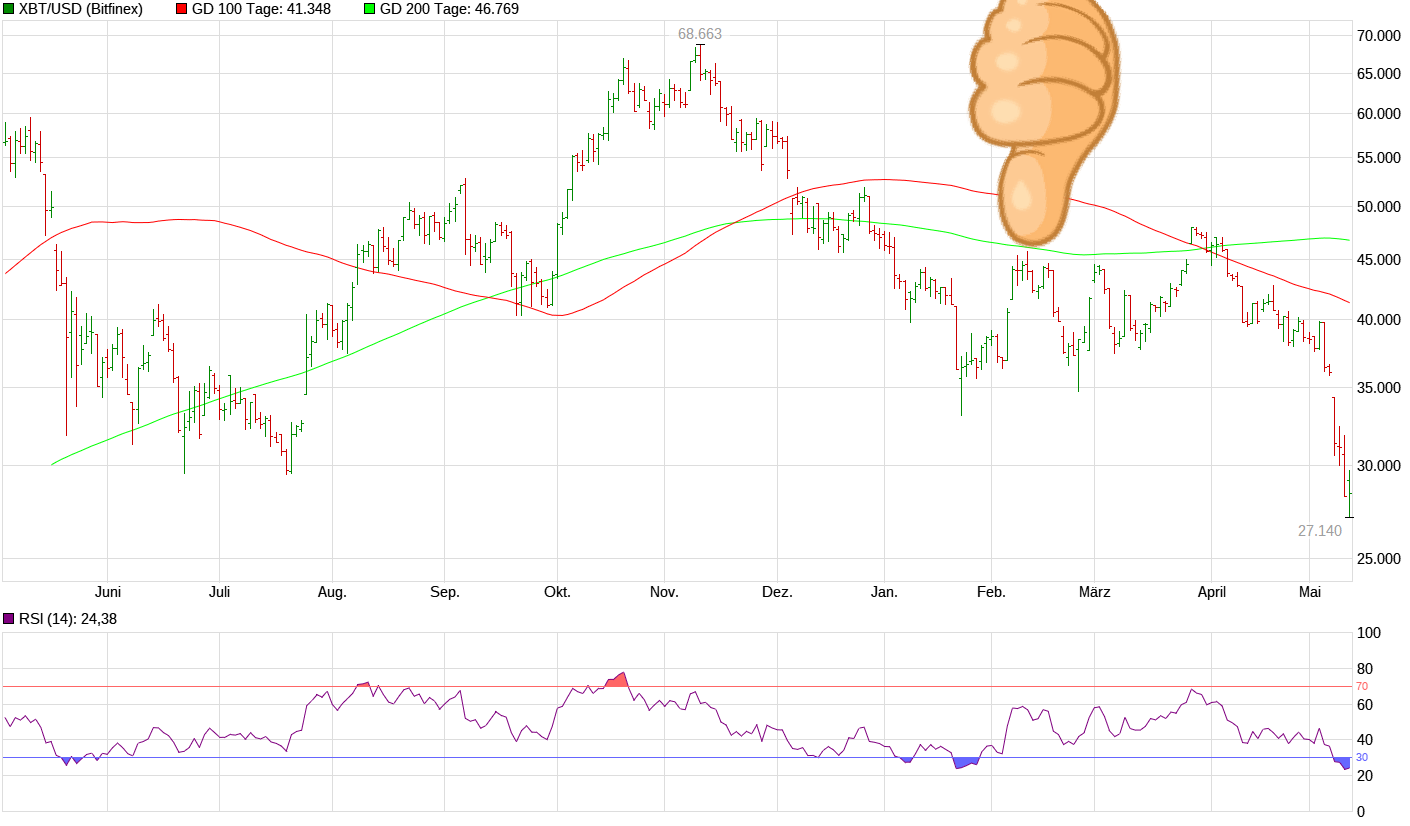This screenshot has width=1410, height=826.
Task: Click the green XBT/USD legend square
Action: pos(8,10)
